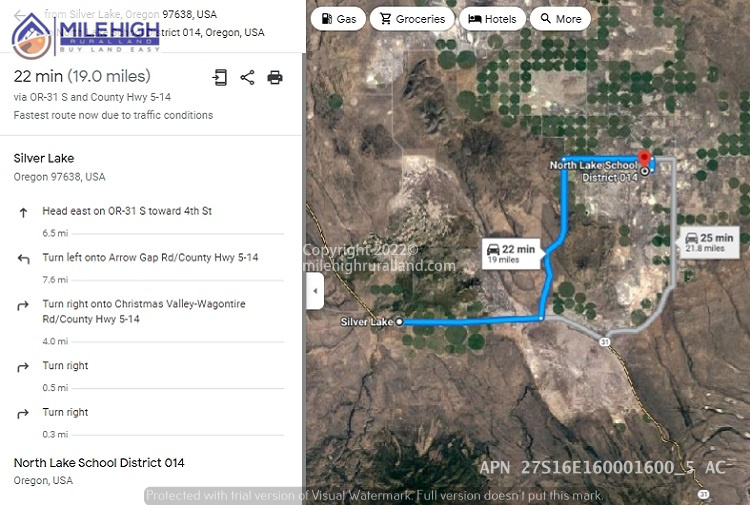750x505 pixels.
Task: Click the North Lake School District 014 destination
Action: click(99, 463)
